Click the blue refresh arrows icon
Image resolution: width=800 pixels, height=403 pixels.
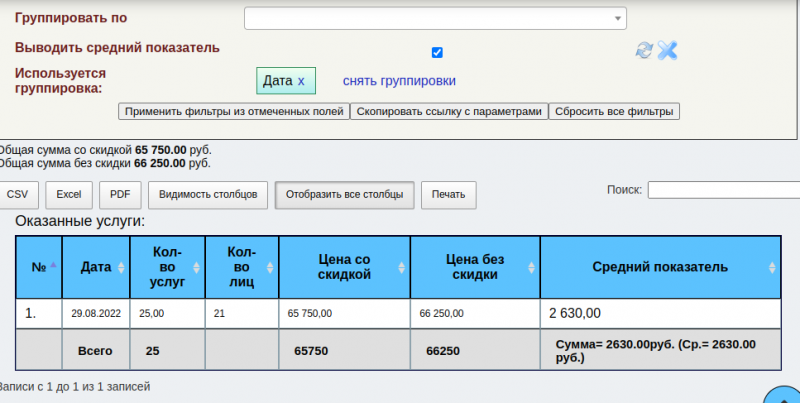644,50
